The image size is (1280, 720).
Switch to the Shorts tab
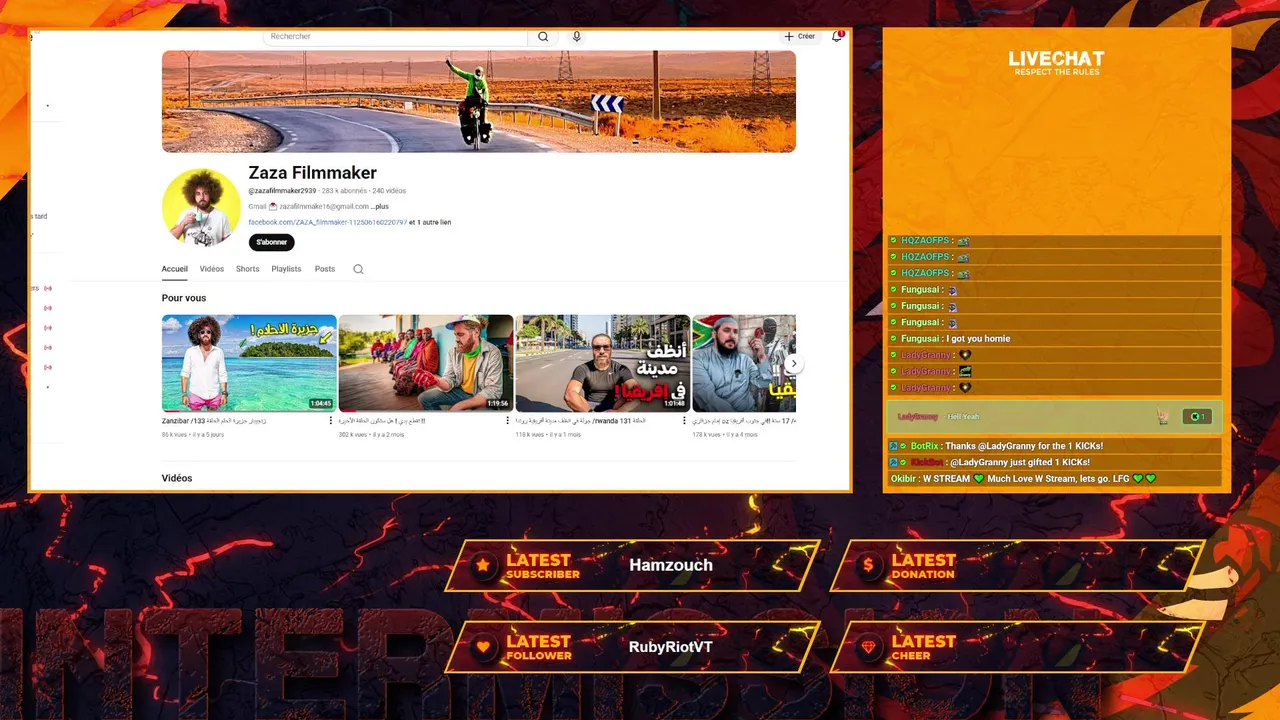click(247, 269)
